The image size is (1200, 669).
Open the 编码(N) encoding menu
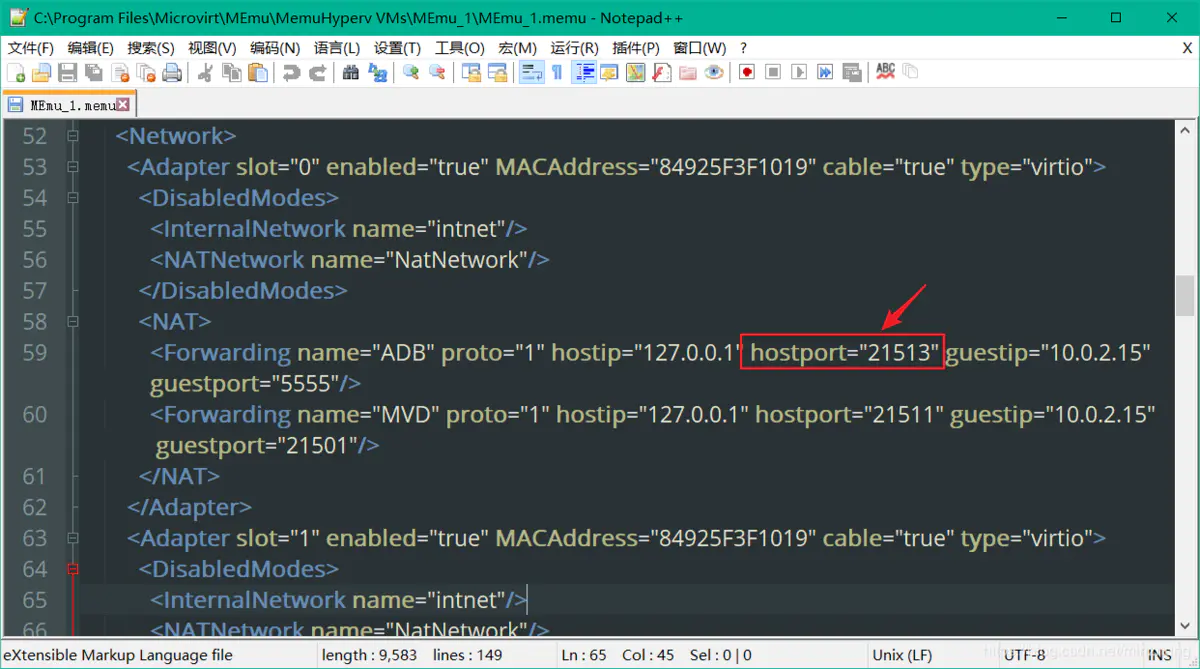[x=275, y=47]
